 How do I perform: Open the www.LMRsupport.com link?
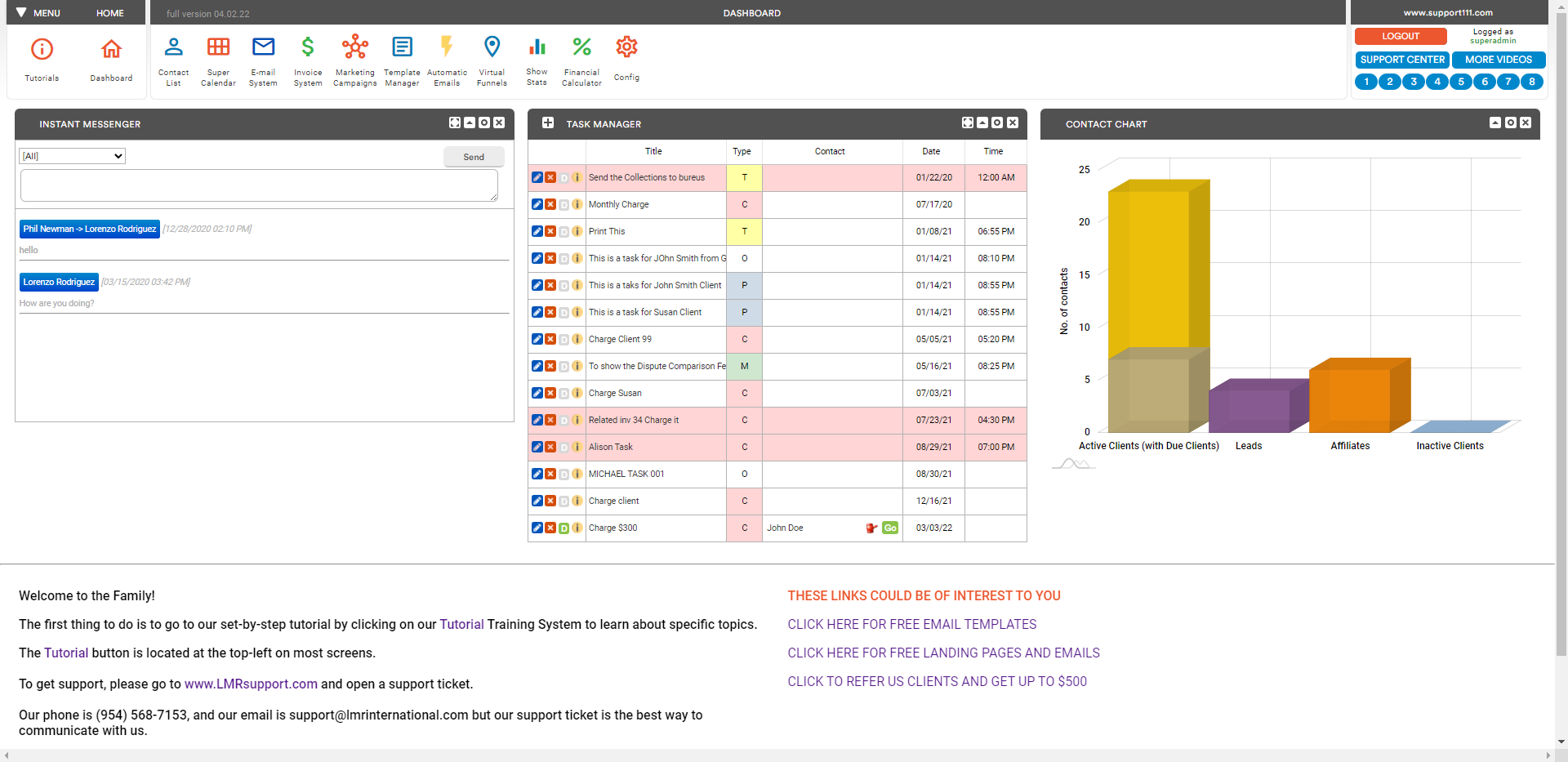click(x=251, y=684)
